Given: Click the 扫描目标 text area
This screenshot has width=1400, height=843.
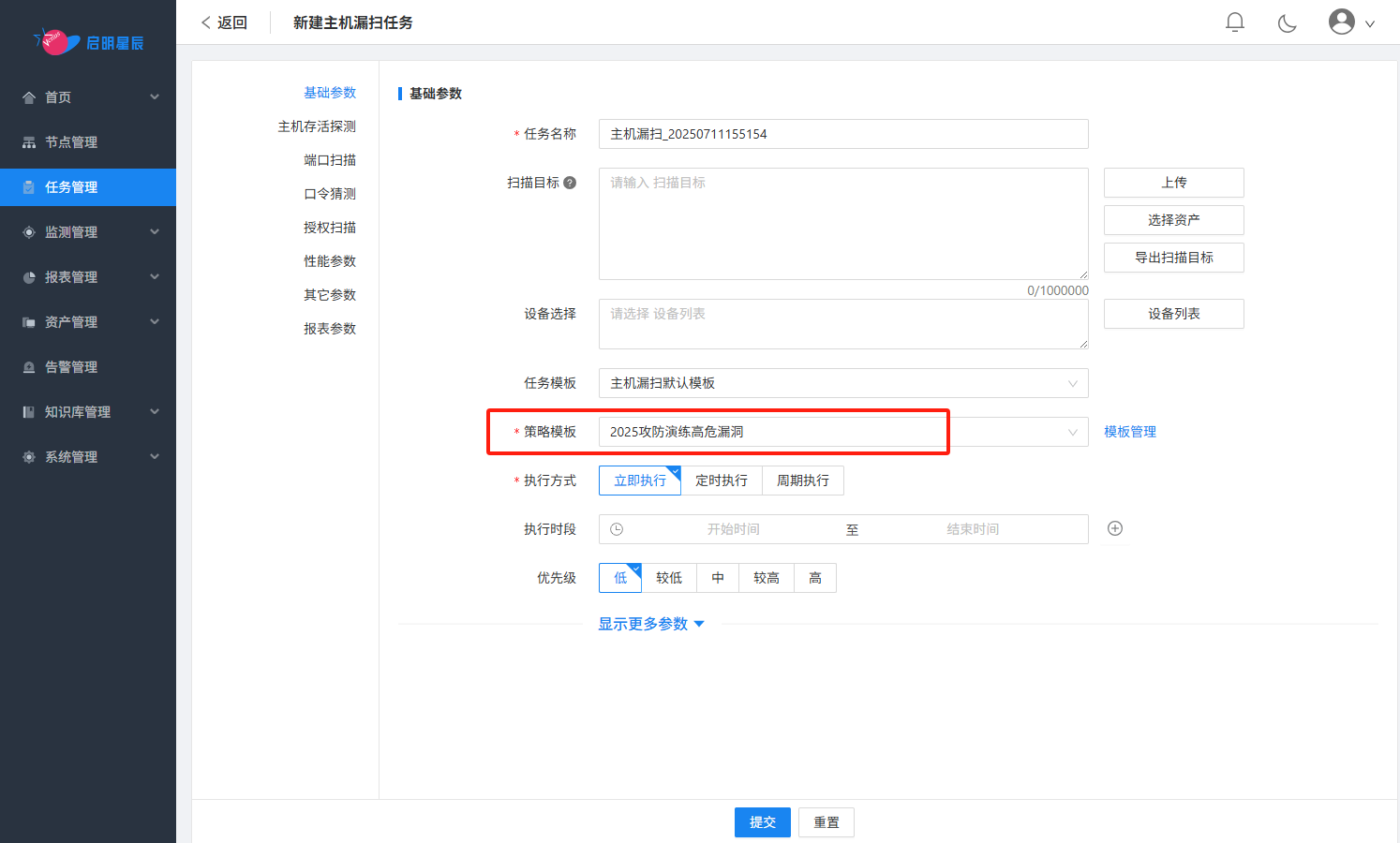Looking at the screenshot, I should [843, 223].
